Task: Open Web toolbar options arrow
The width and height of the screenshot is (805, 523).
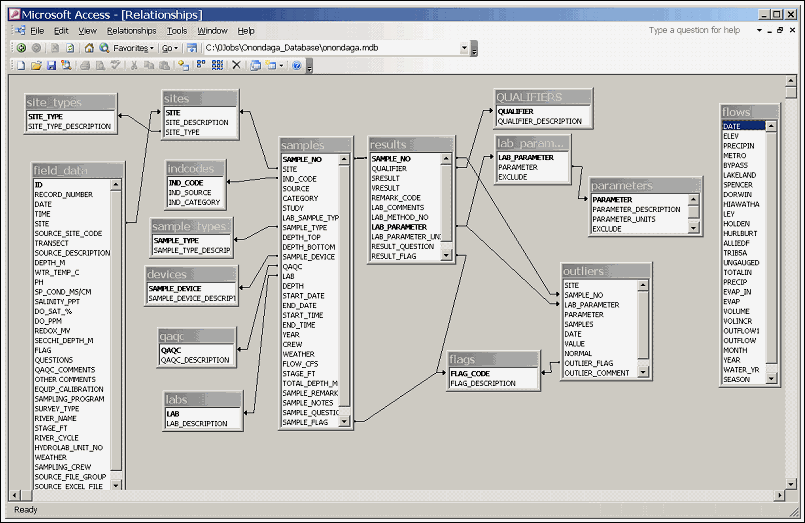Action: click(474, 49)
